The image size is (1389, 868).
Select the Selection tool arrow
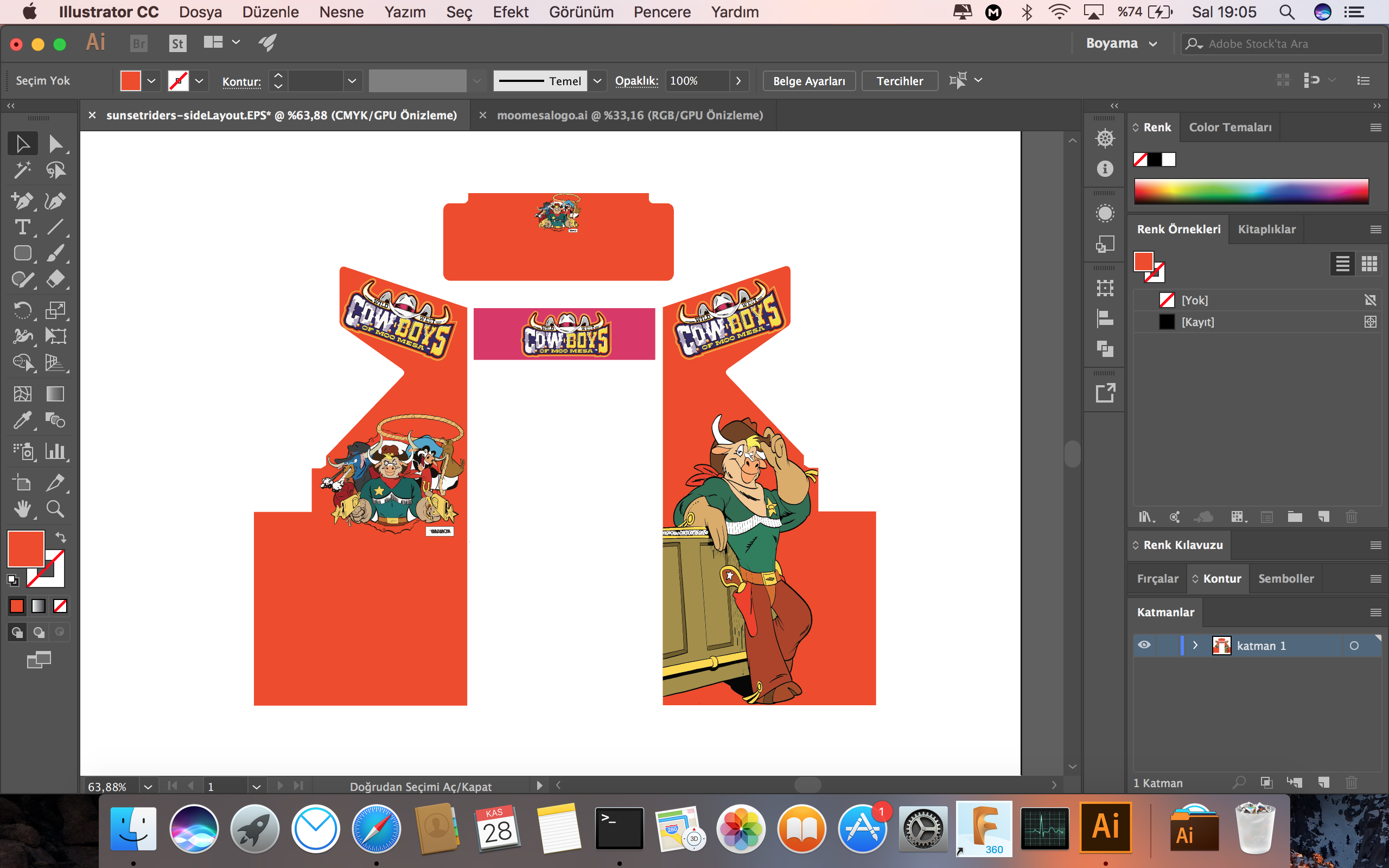point(22,144)
